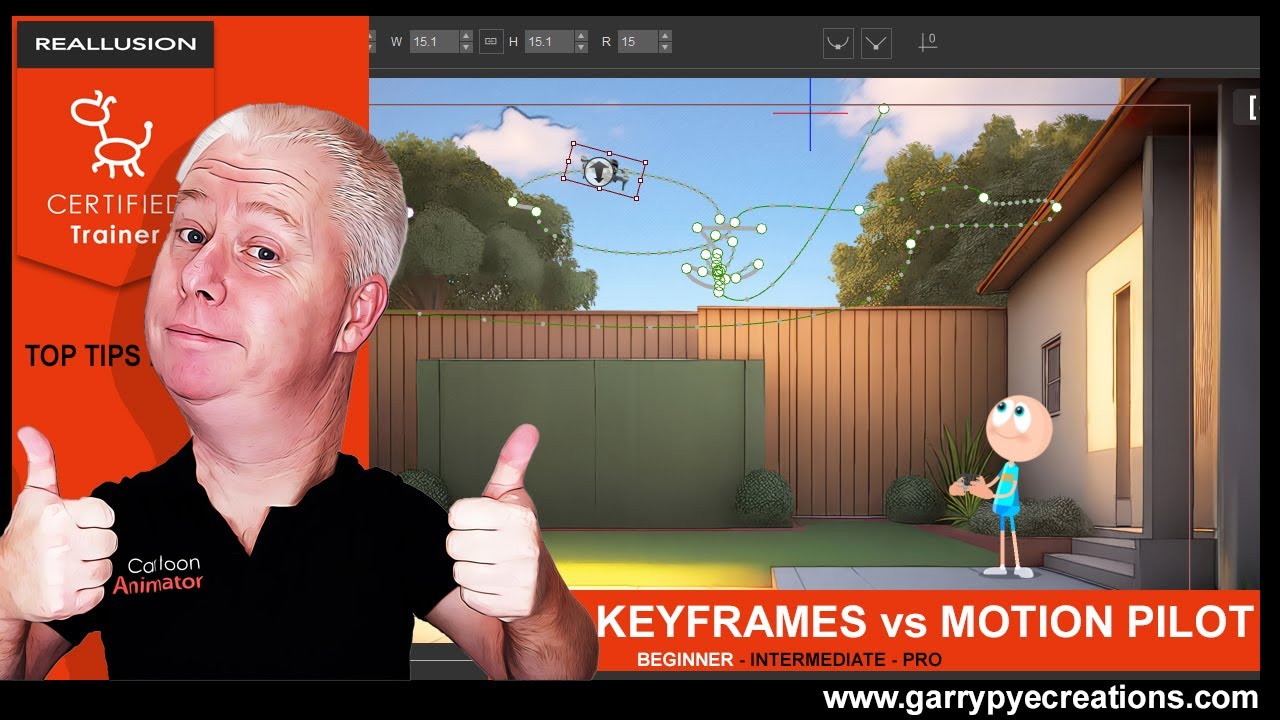The image size is (1280, 720).
Task: Select the linear corner path type icon
Action: (876, 43)
